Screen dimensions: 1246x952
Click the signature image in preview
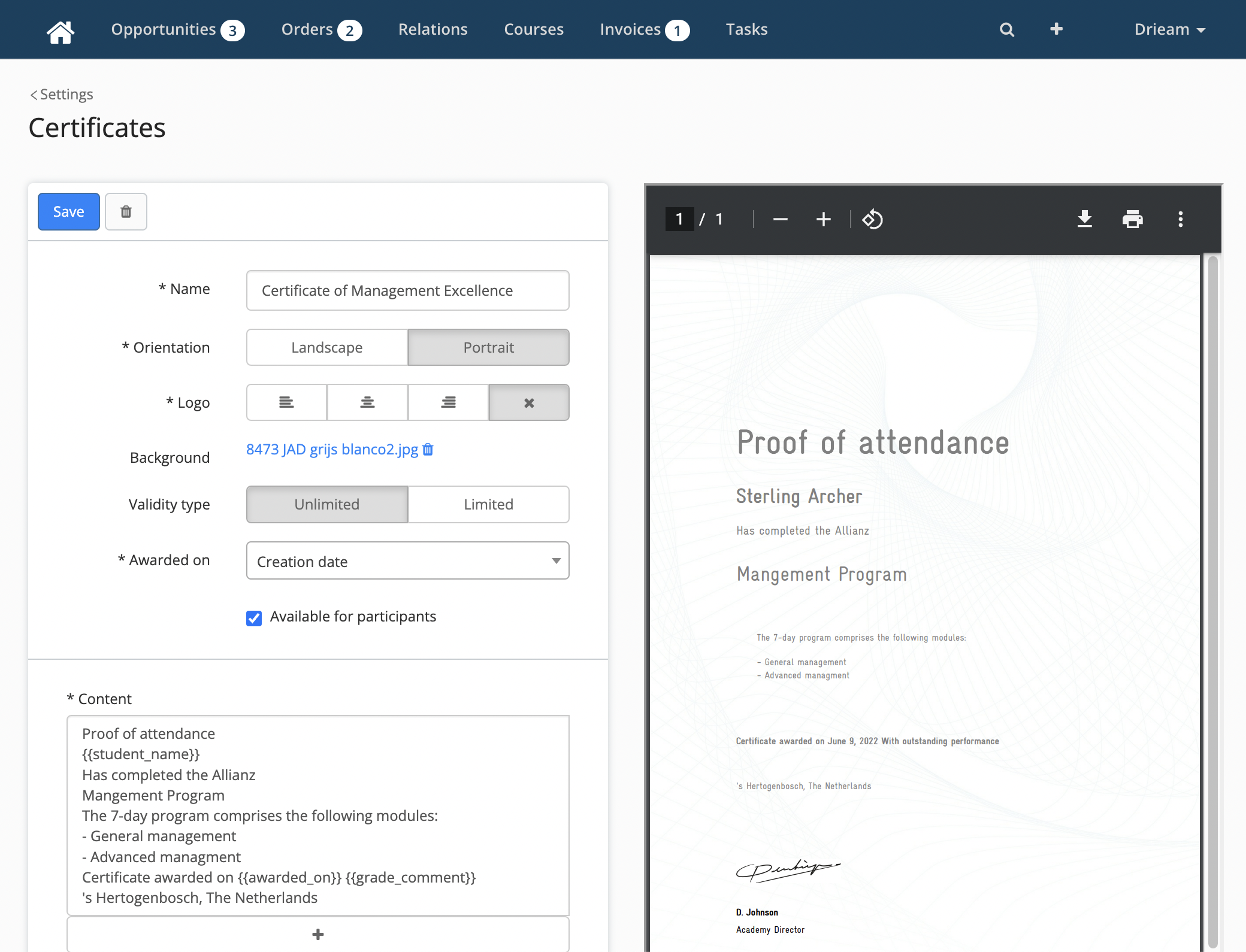788,870
